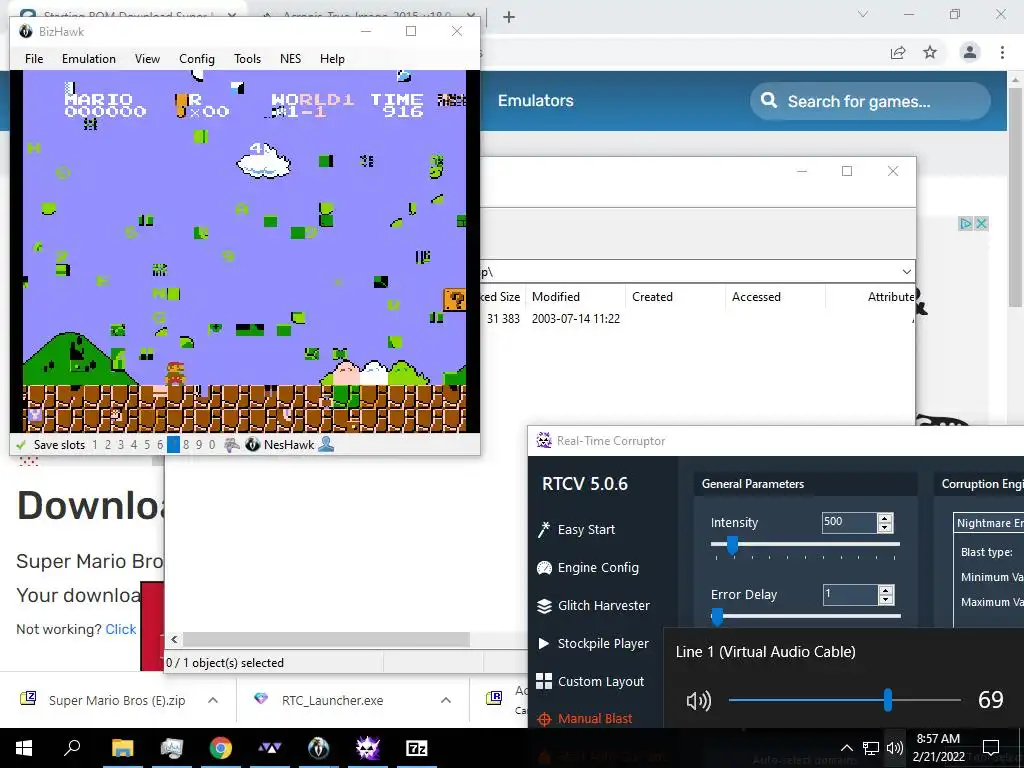Open BizHawk Emulation menu
Image resolution: width=1024 pixels, height=768 pixels.
pyautogui.click(x=89, y=59)
